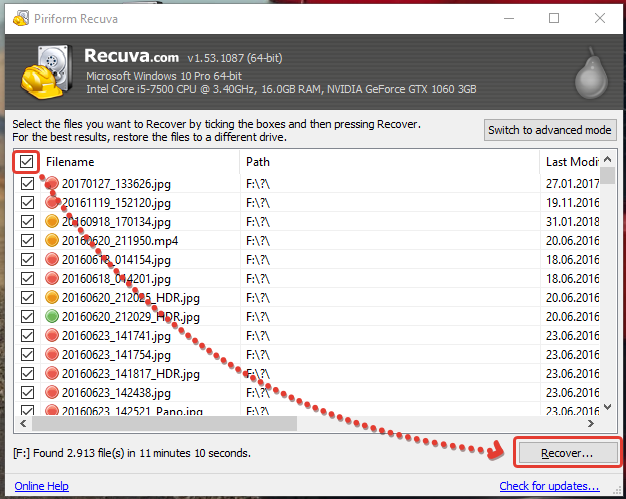Screen dimensions: 626x499
Task: Toggle the select-all checkbox in header
Action: point(27,162)
